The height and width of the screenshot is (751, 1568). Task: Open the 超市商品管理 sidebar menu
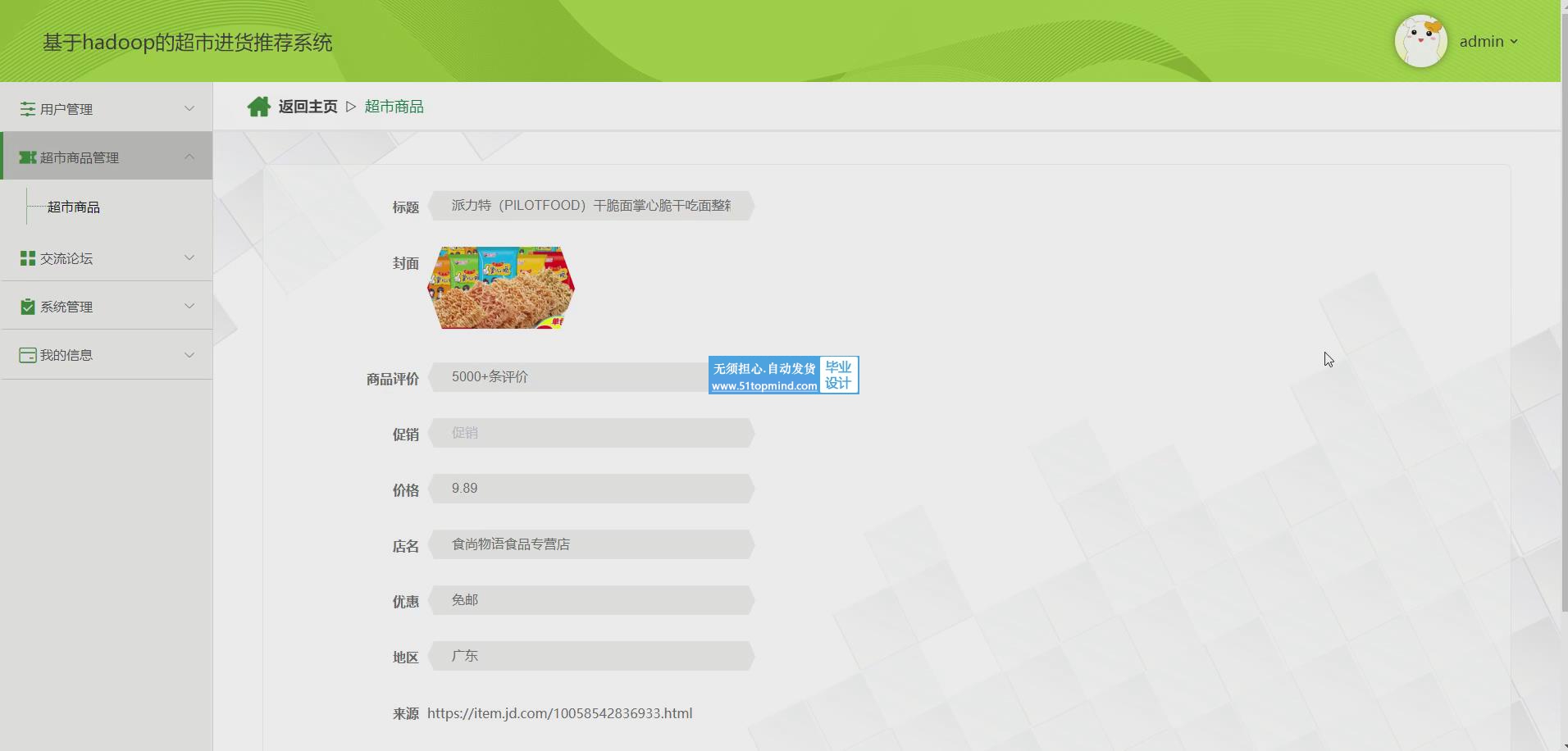click(107, 156)
